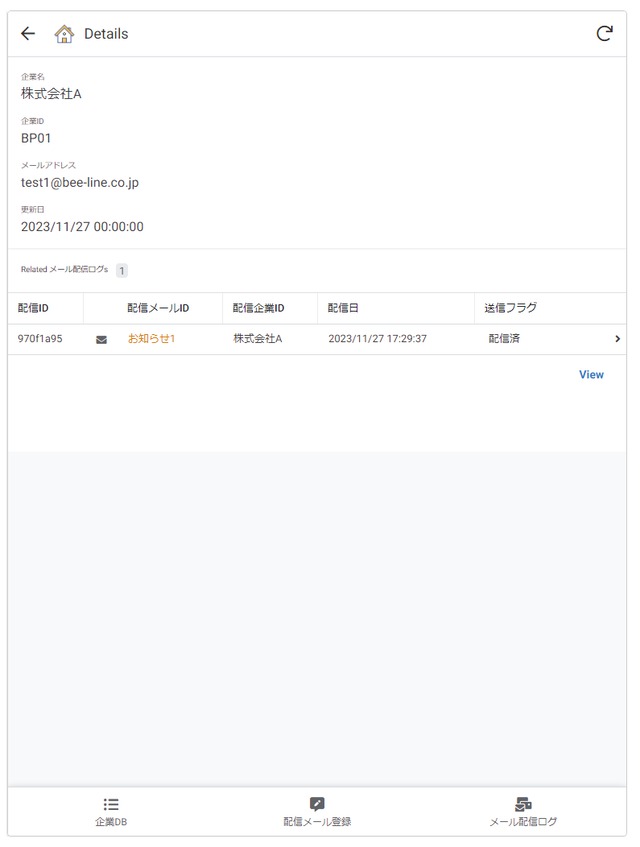Viewport: 640px width, 847px height.
Task: Go back using the left arrow
Action: pyautogui.click(x=28, y=33)
